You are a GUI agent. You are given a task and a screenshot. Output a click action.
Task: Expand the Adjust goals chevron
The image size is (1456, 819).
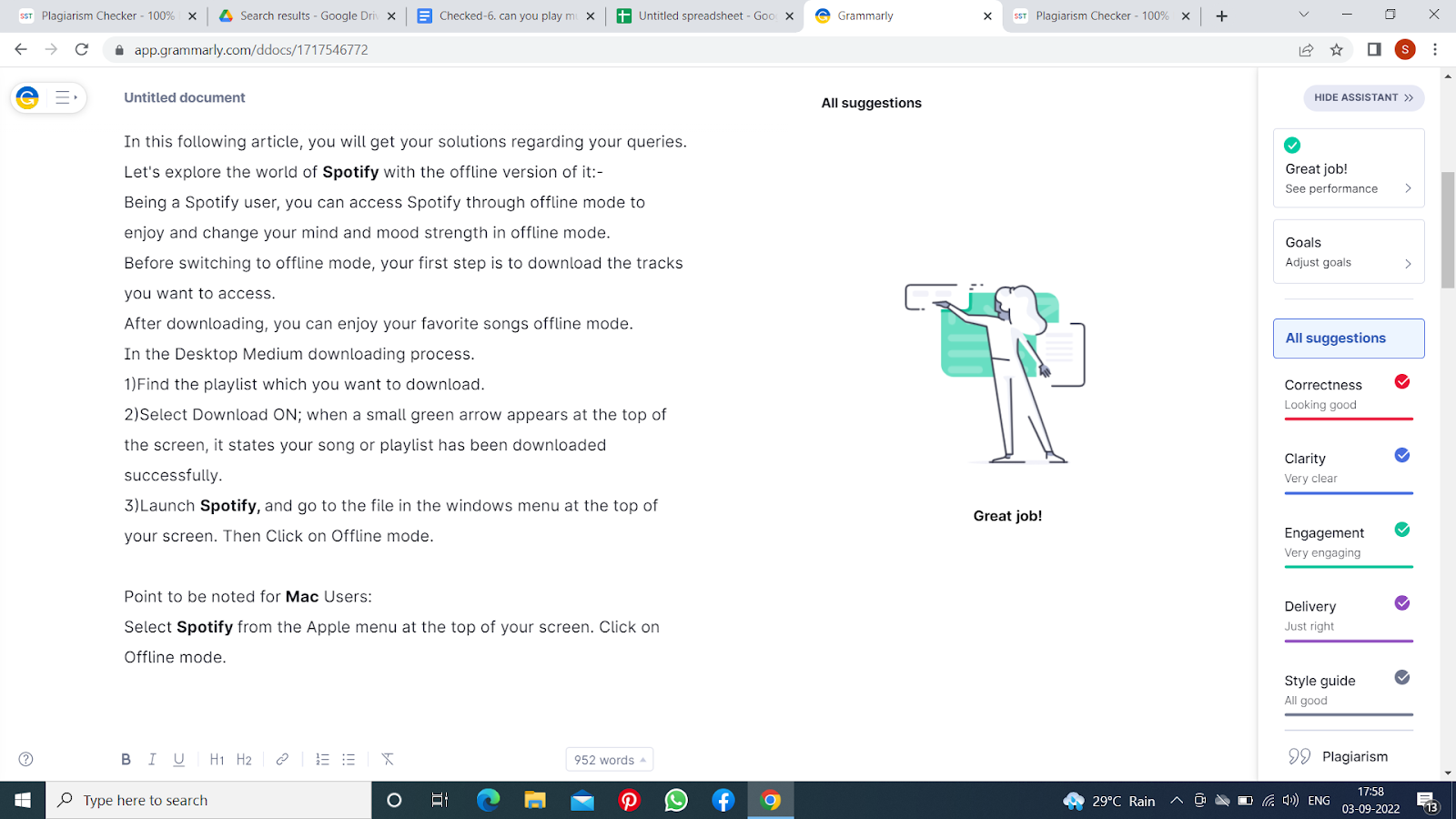tap(1408, 263)
